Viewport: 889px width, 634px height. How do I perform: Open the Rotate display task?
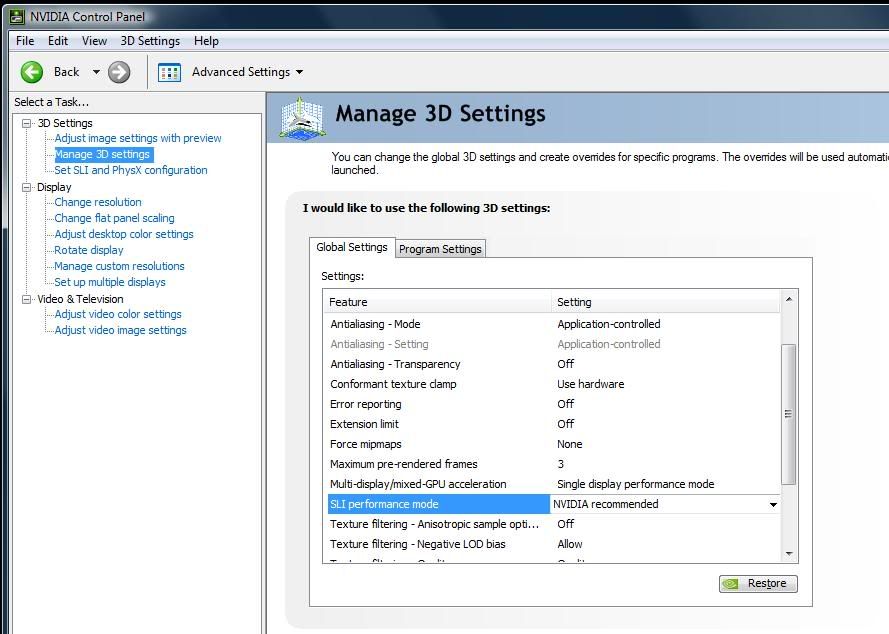click(89, 250)
